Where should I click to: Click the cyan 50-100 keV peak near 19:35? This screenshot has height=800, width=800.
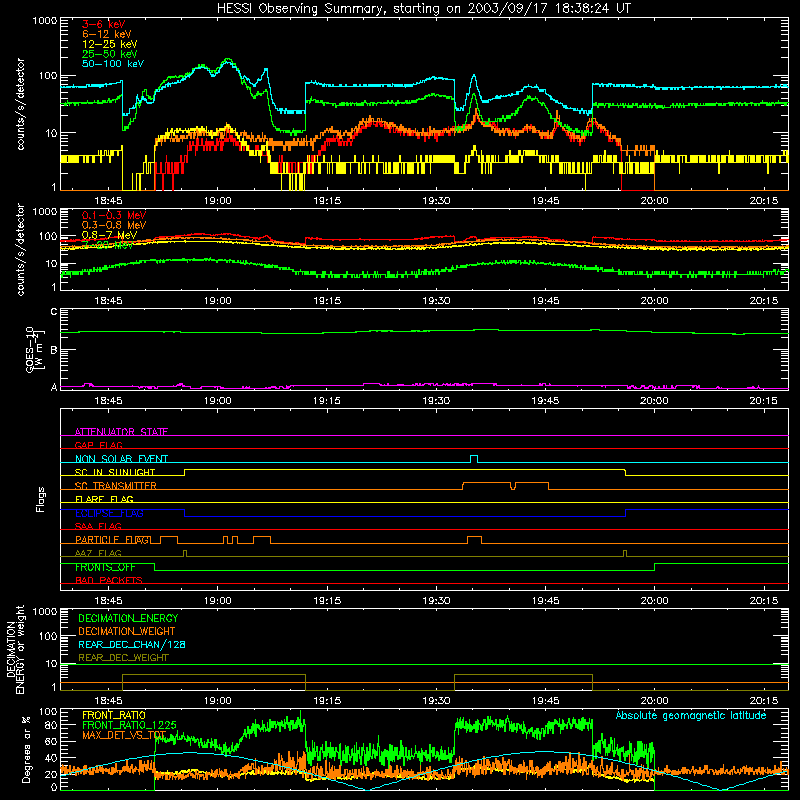[x=474, y=76]
